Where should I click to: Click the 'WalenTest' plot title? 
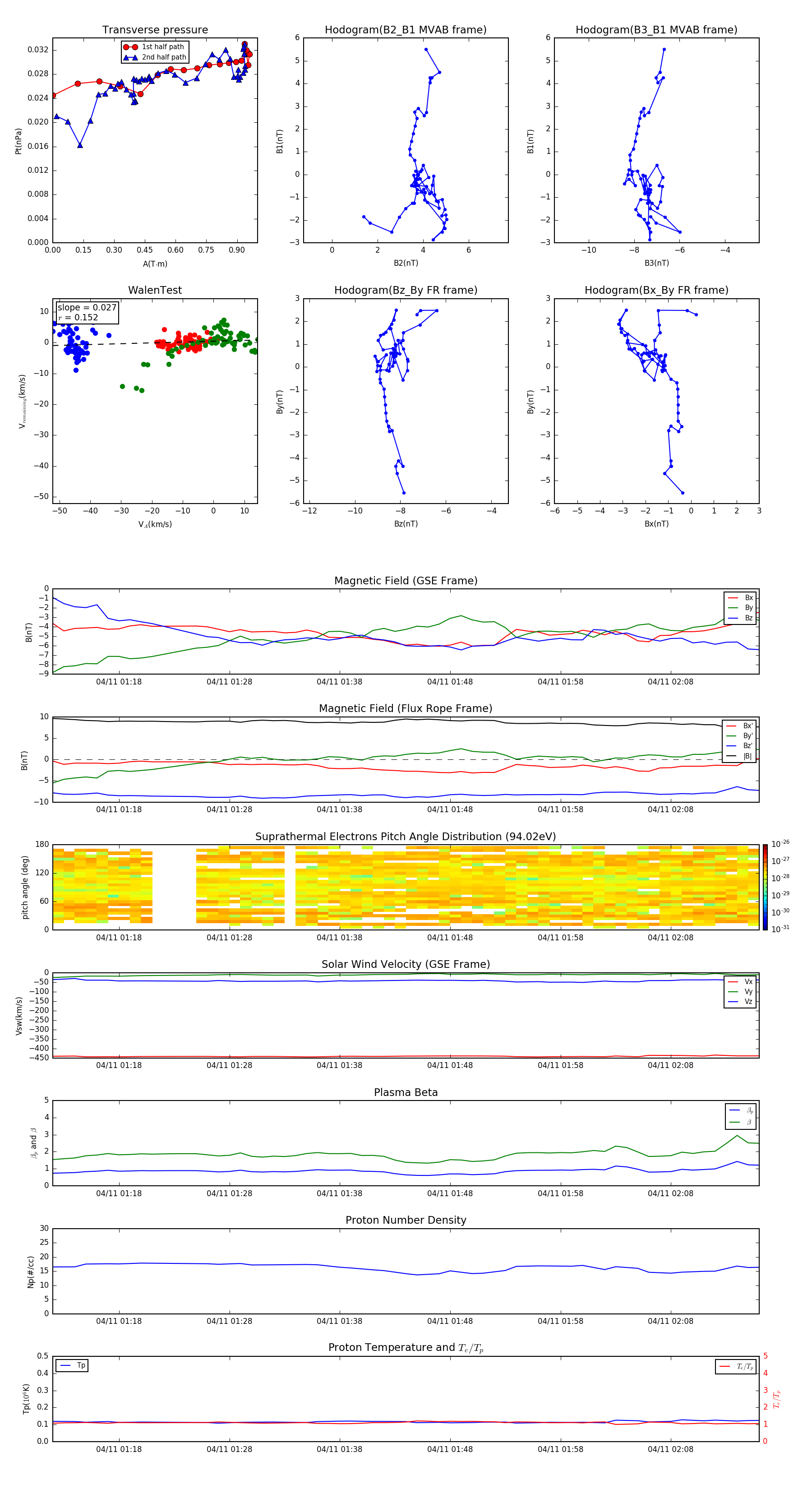click(x=155, y=290)
